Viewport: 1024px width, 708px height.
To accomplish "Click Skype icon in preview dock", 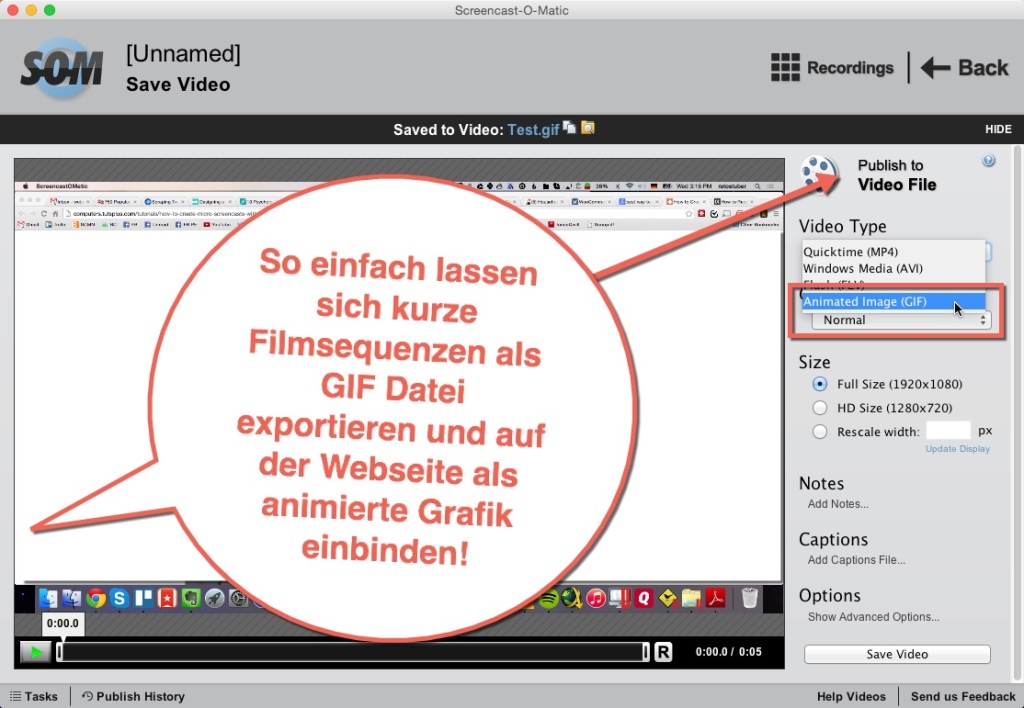I will pyautogui.click(x=119, y=598).
